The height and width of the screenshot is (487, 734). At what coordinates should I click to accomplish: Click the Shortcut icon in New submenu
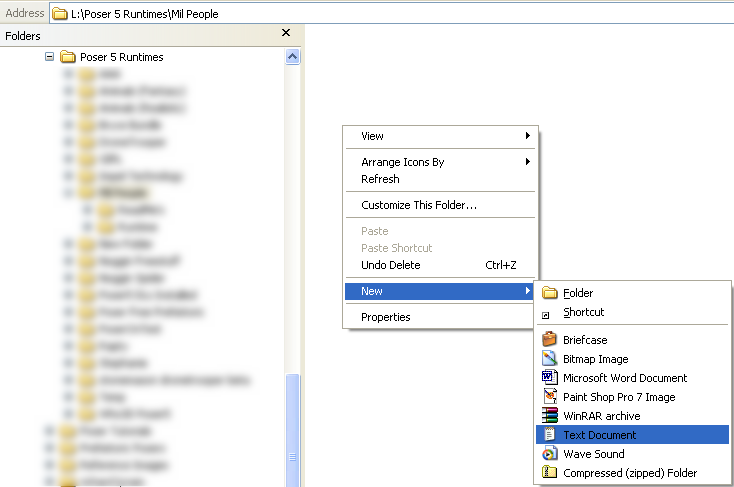[546, 314]
